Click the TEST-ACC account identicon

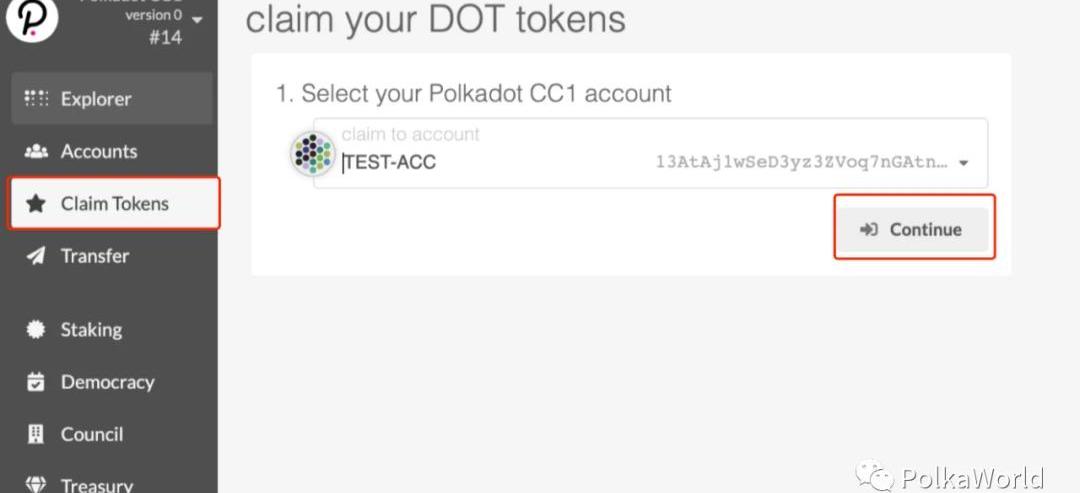(313, 153)
